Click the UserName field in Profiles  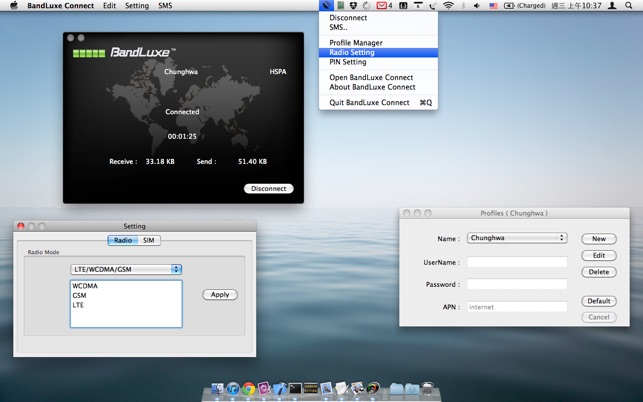click(517, 262)
